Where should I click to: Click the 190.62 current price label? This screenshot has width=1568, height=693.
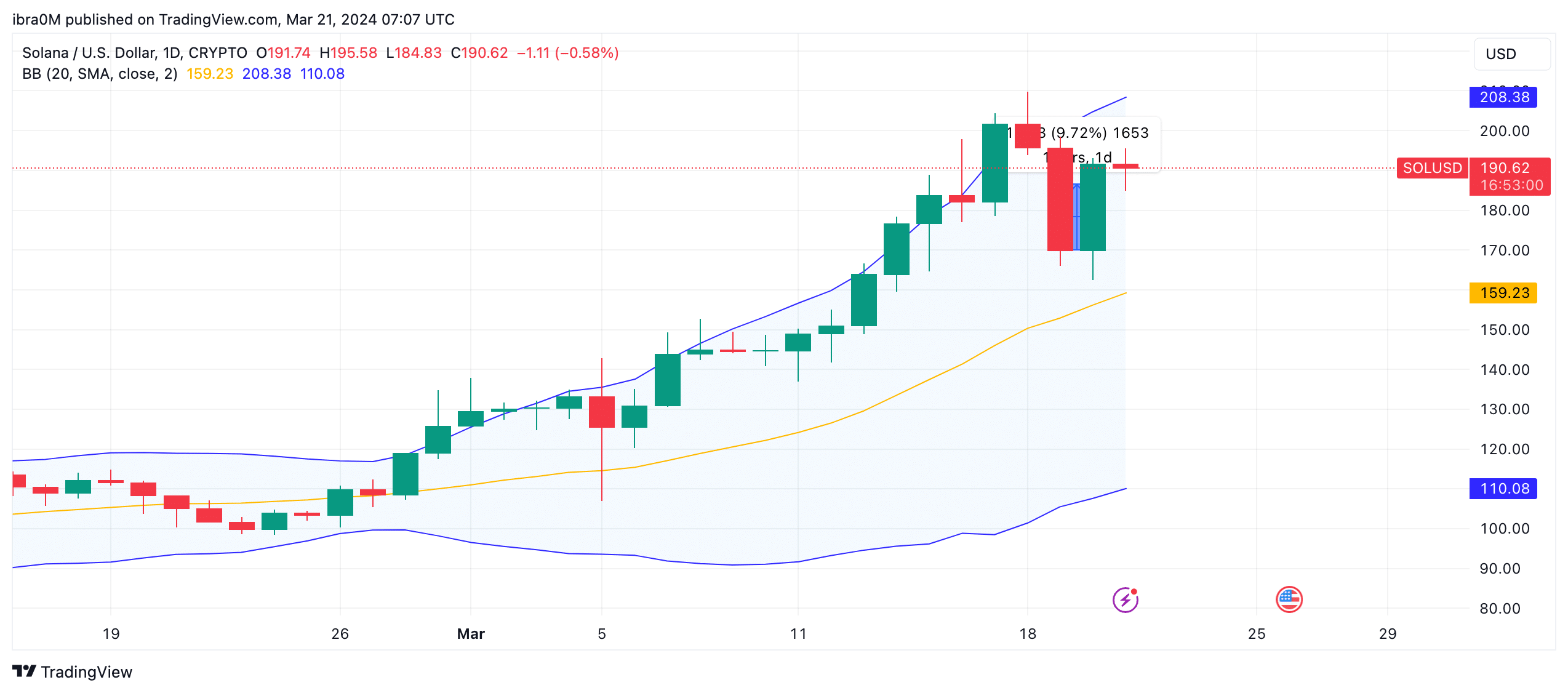tap(1505, 168)
